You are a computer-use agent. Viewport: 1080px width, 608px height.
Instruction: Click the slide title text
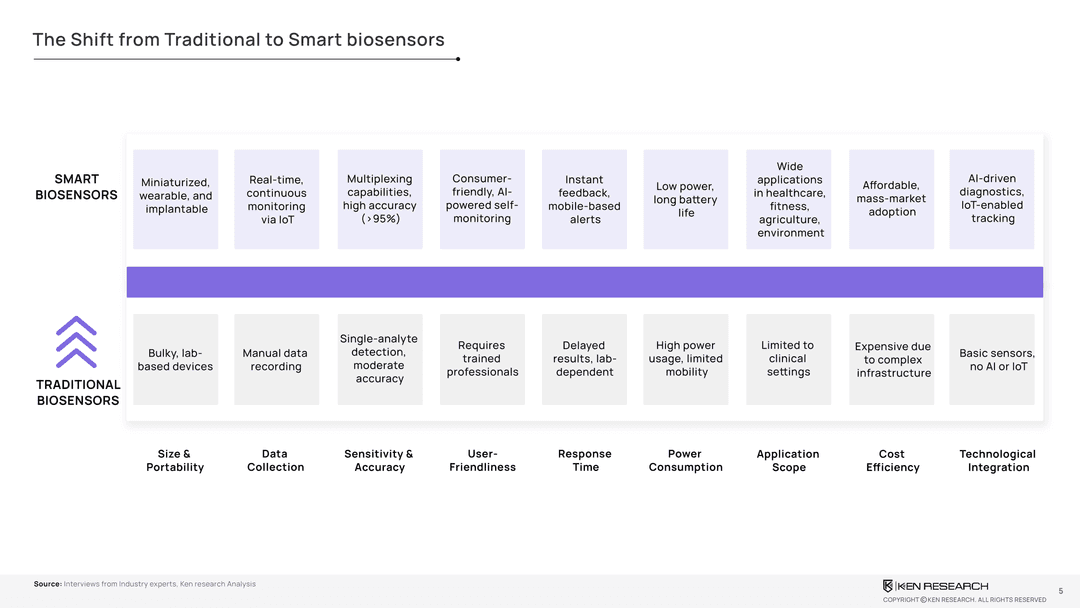238,40
